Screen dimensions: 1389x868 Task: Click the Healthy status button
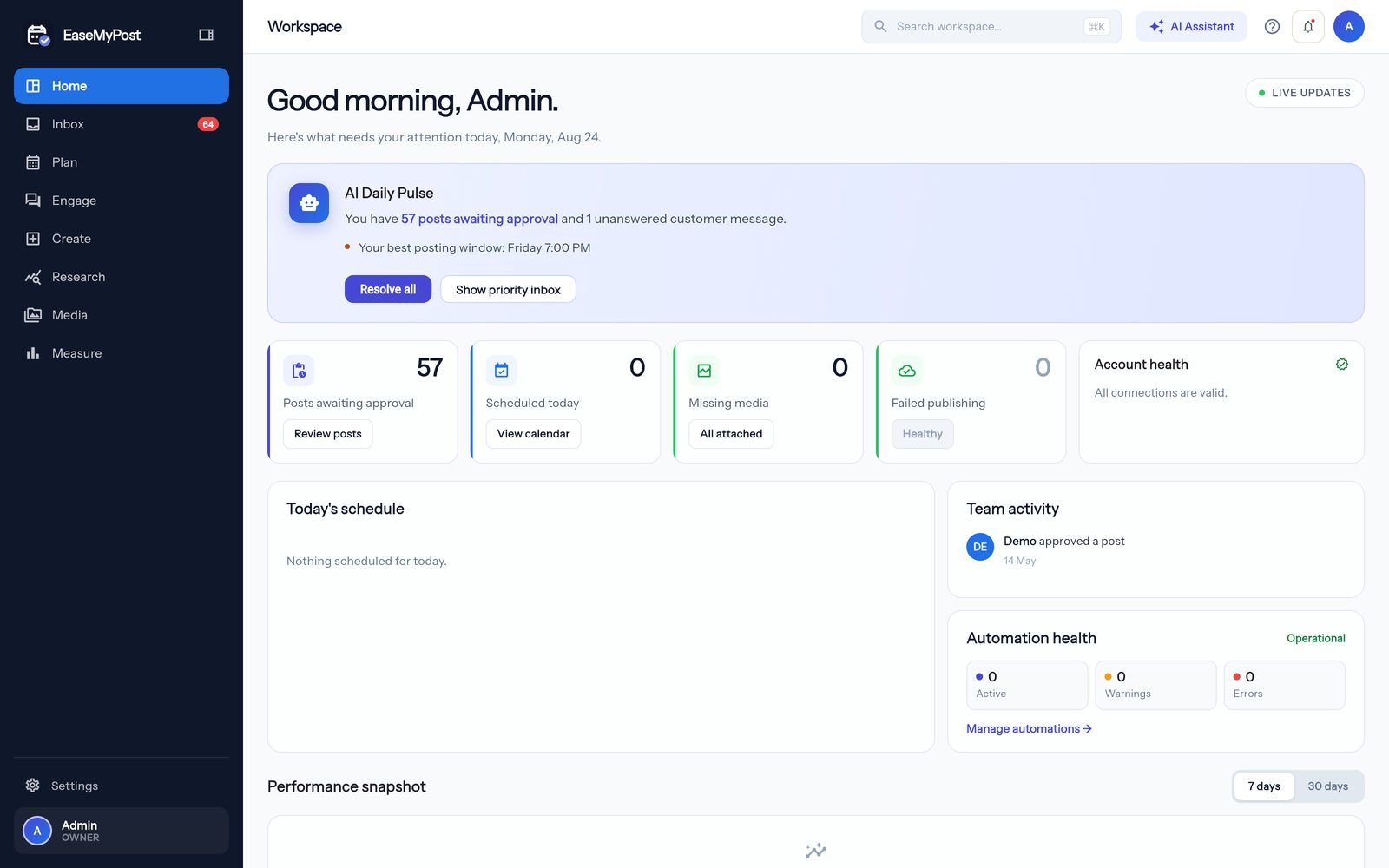coord(923,434)
